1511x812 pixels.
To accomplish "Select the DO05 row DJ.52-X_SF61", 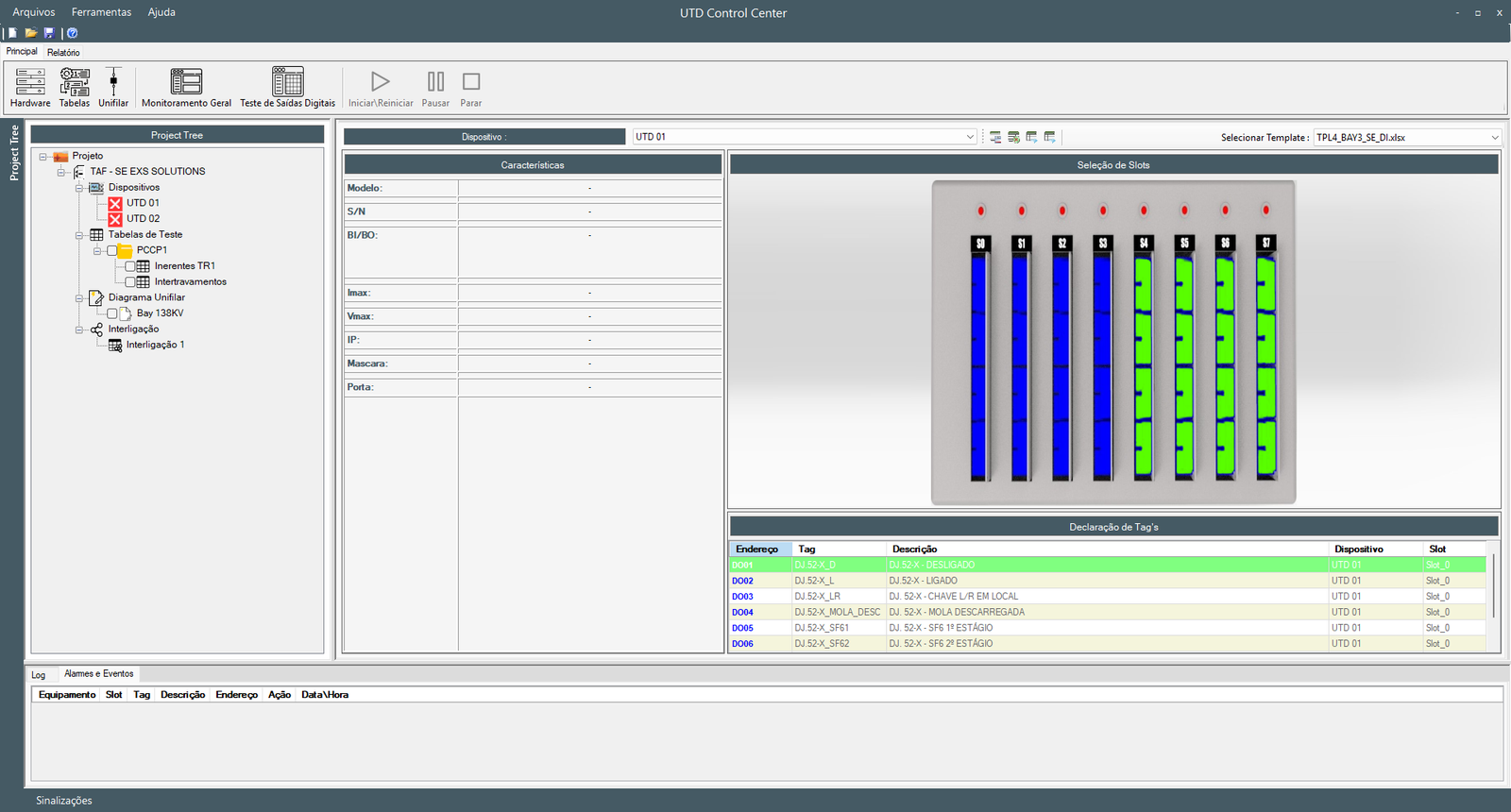I will pos(1108,628).
